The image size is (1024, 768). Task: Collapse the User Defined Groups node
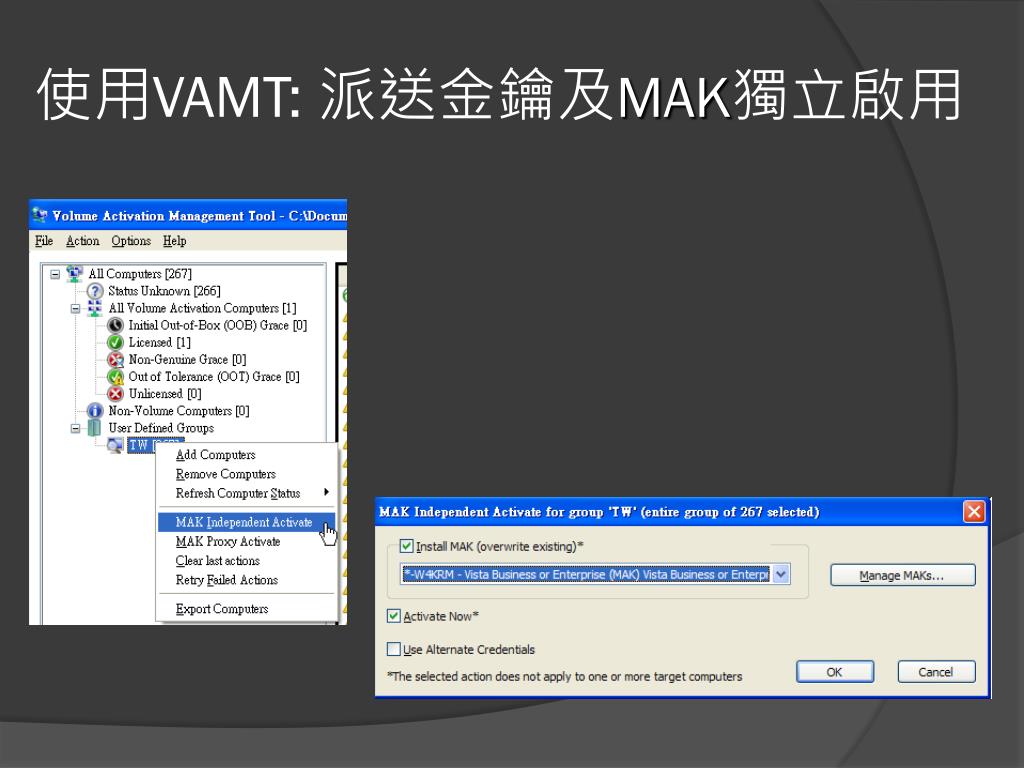[76, 428]
